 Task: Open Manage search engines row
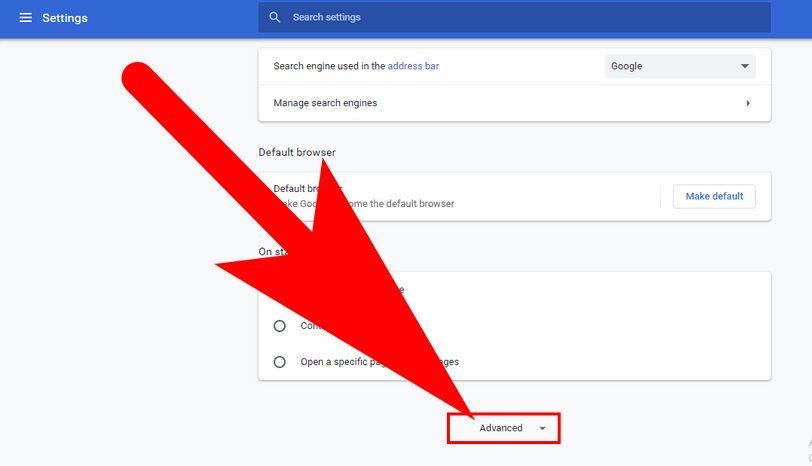coord(514,103)
